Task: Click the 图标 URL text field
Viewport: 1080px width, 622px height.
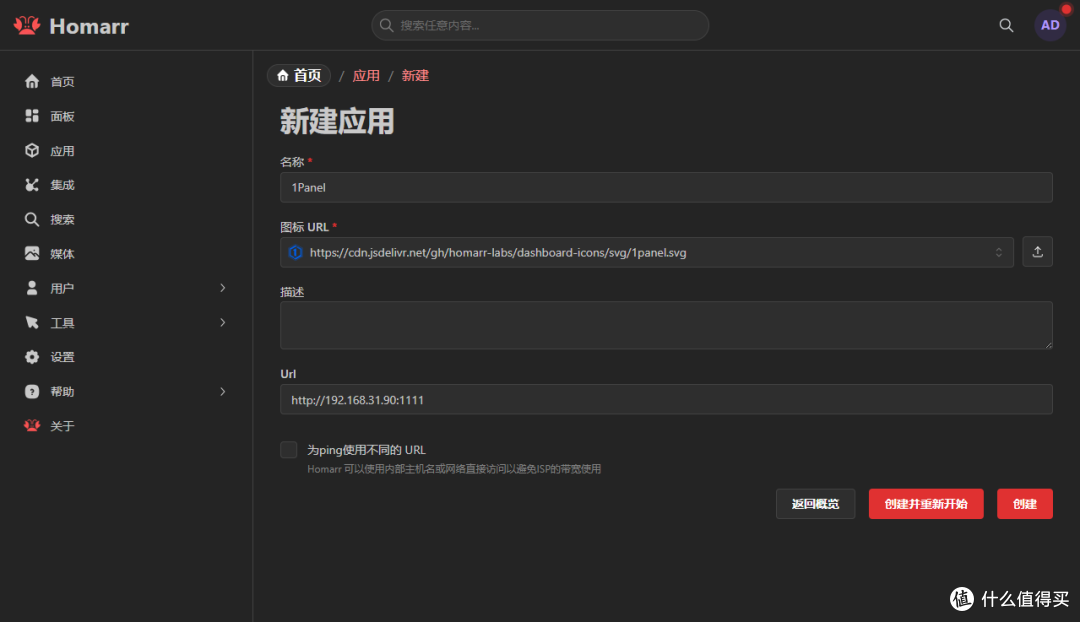Action: pyautogui.click(x=647, y=253)
